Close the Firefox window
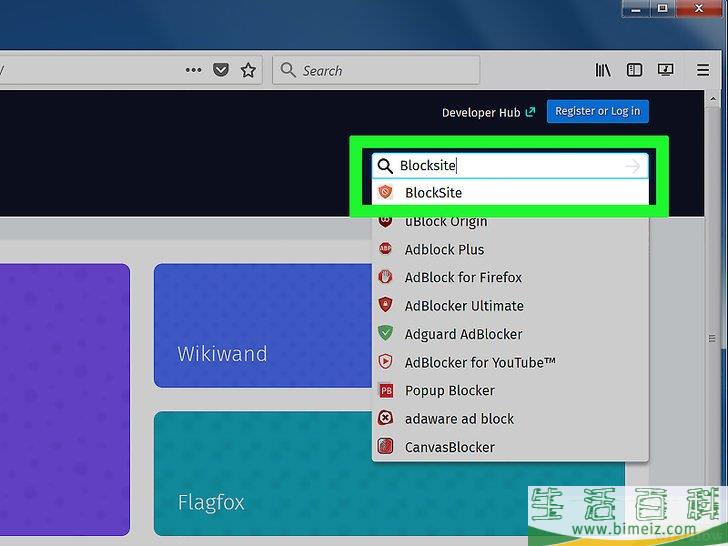 coord(699,8)
